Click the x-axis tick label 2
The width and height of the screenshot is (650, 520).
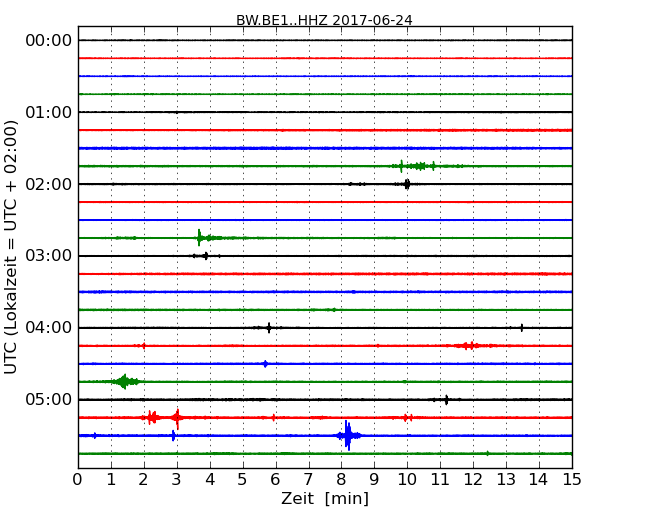tap(143, 479)
